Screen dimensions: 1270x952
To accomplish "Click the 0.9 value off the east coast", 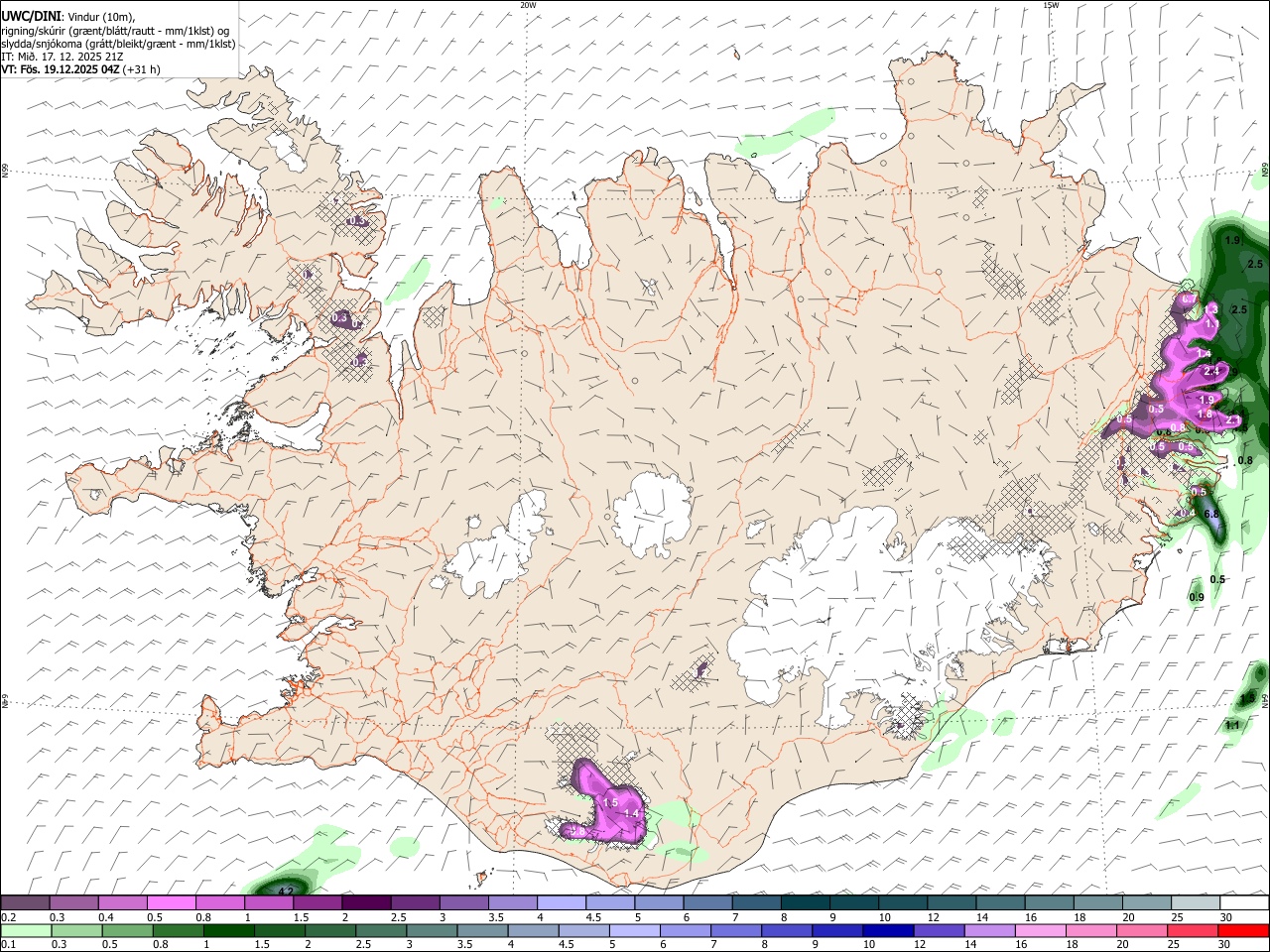I will pos(1197,597).
